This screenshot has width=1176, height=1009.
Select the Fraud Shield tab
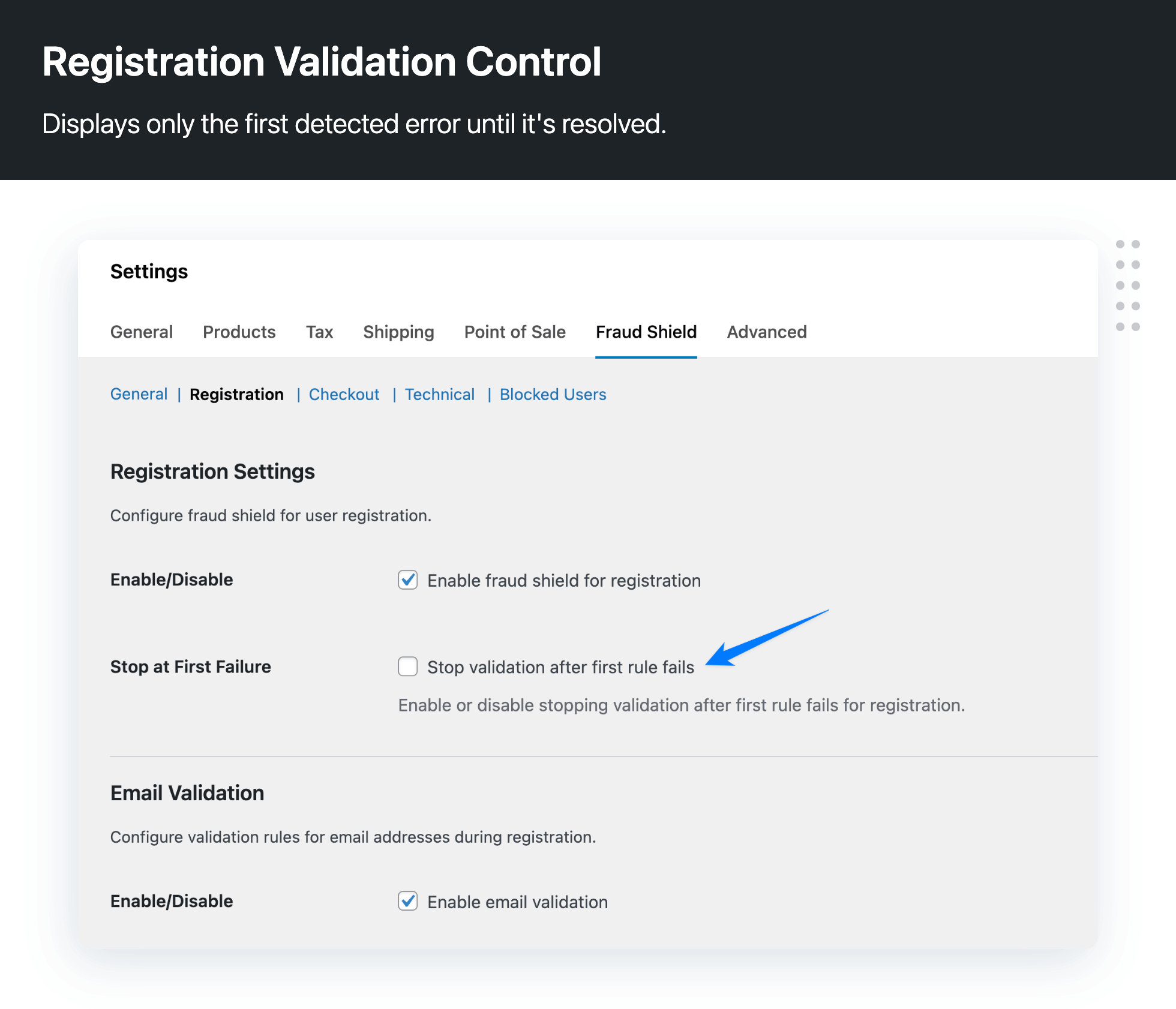646,332
